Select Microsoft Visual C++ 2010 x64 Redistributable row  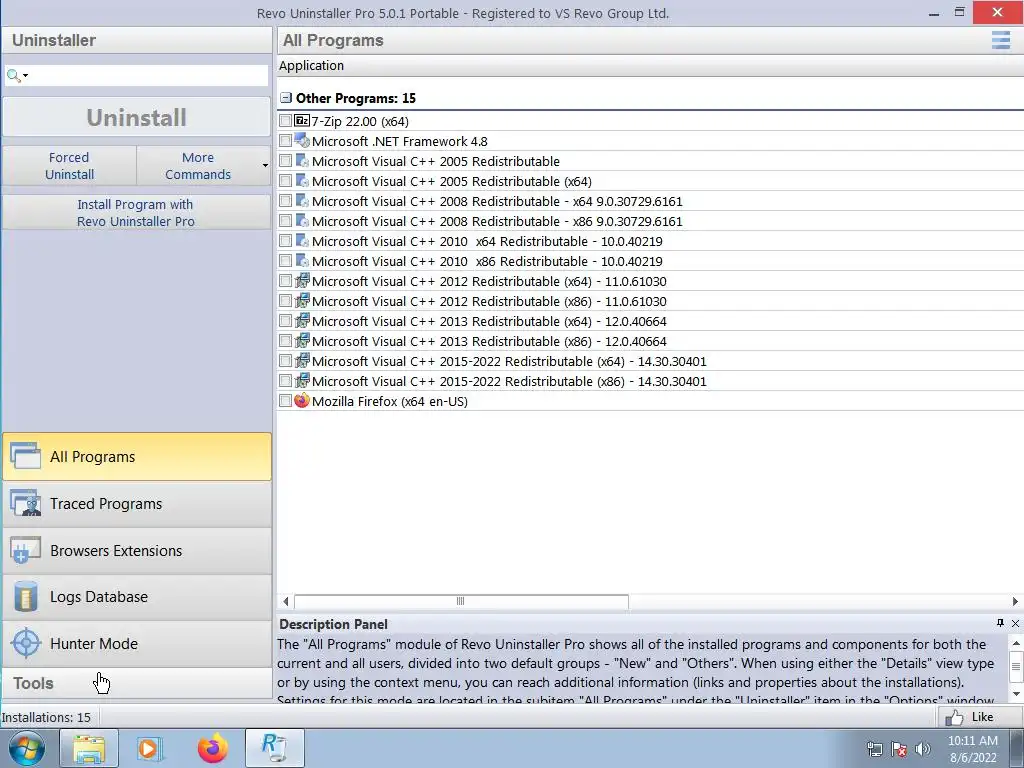tap(650, 241)
